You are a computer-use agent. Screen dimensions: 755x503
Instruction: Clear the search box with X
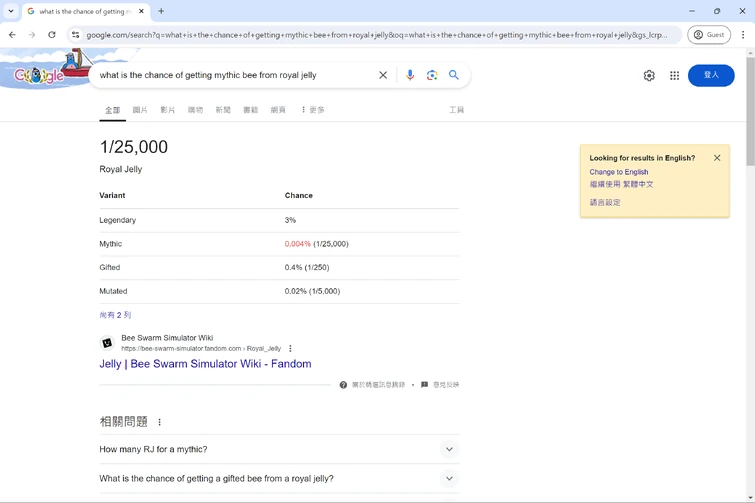click(383, 75)
